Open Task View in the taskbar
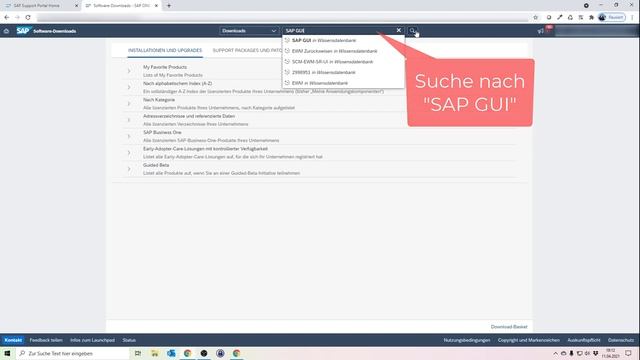640x360 pixels. (x=138, y=353)
